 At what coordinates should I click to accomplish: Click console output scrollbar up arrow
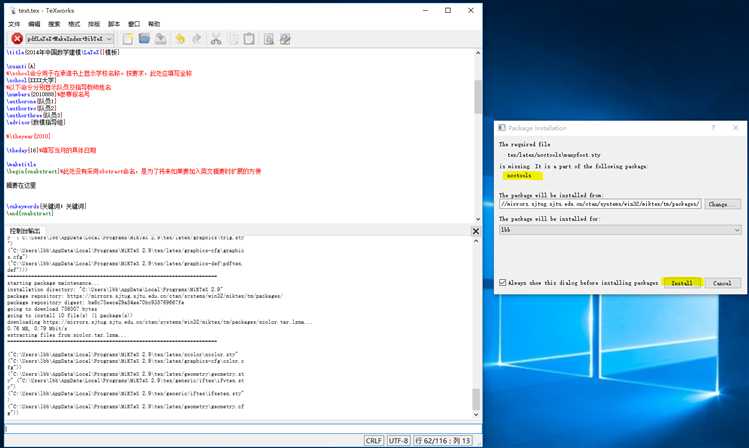point(476,241)
